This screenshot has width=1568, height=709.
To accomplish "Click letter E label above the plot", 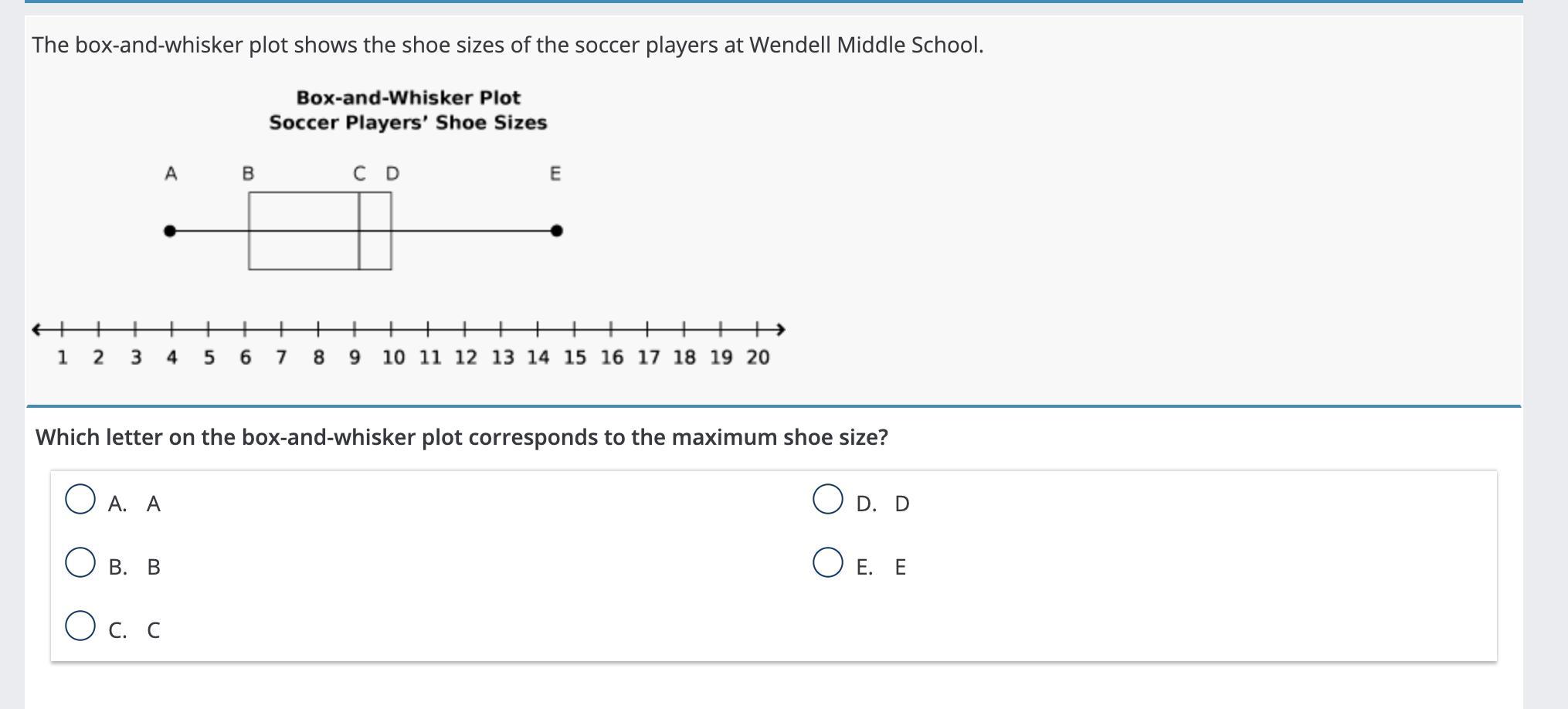I will [555, 174].
